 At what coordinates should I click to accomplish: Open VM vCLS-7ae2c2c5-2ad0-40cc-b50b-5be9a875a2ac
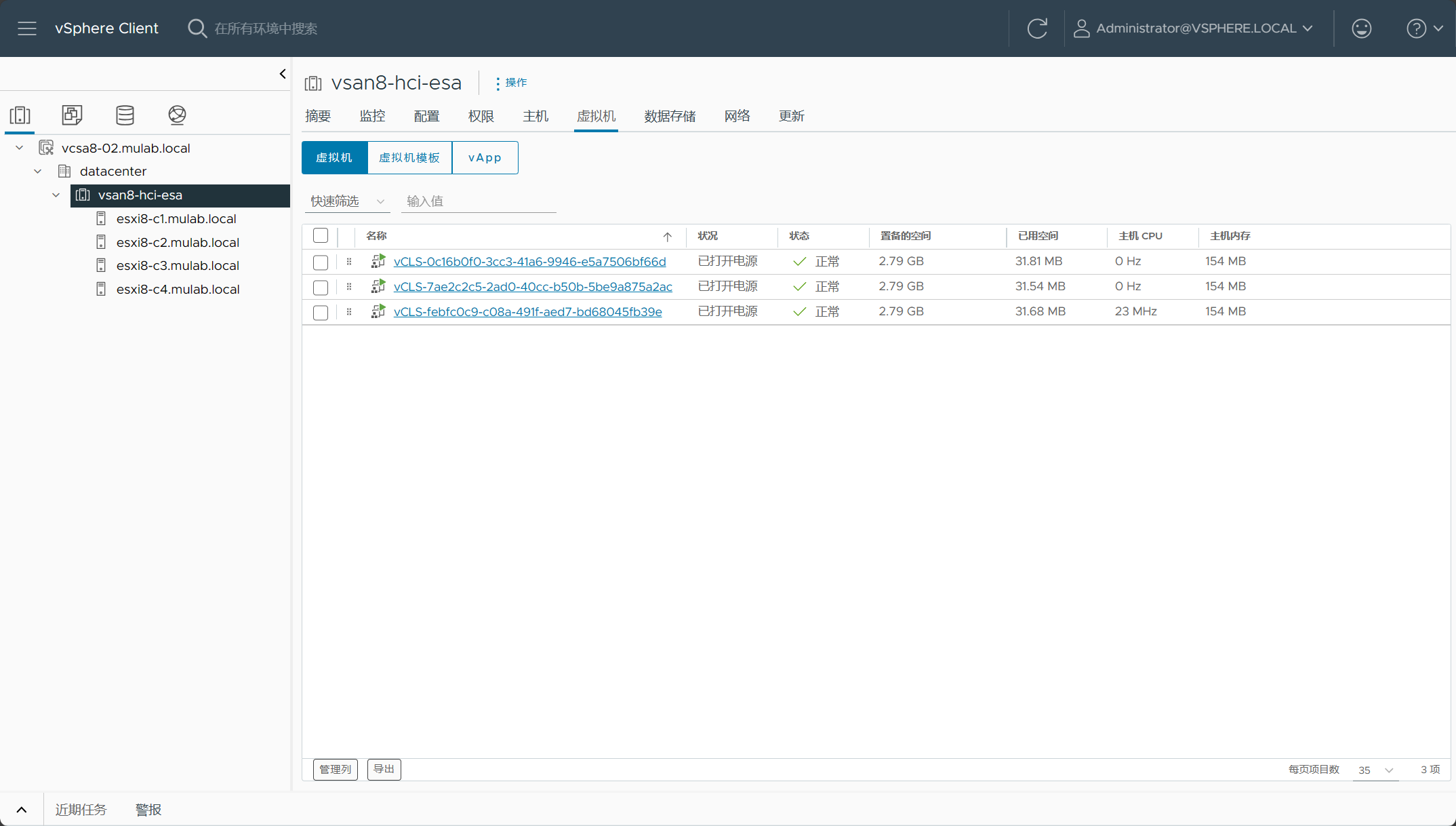pyautogui.click(x=533, y=287)
